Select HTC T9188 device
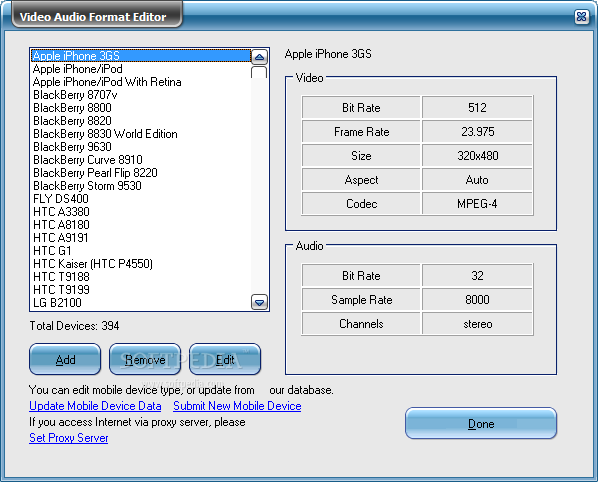The image size is (598, 482). coord(141,276)
